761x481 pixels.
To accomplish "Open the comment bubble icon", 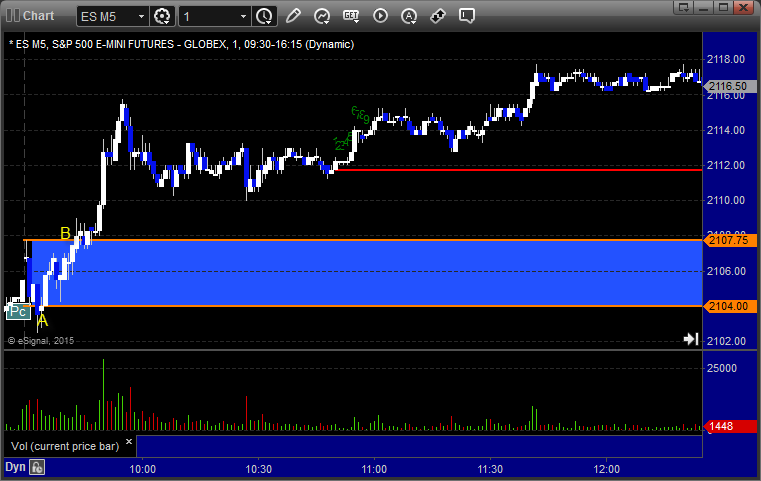I will (466, 16).
